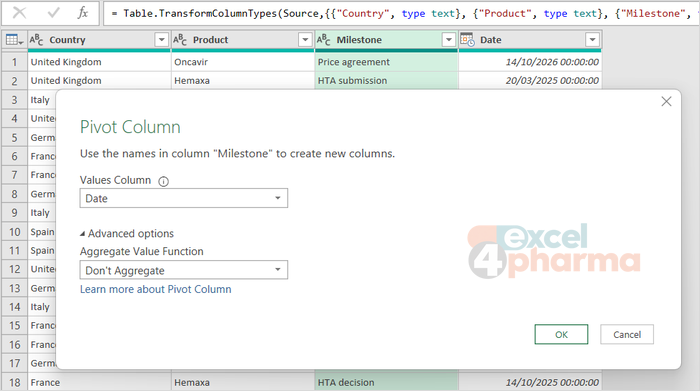Click the Product column text type icon
Screen dimensions: 700x391
[180, 40]
